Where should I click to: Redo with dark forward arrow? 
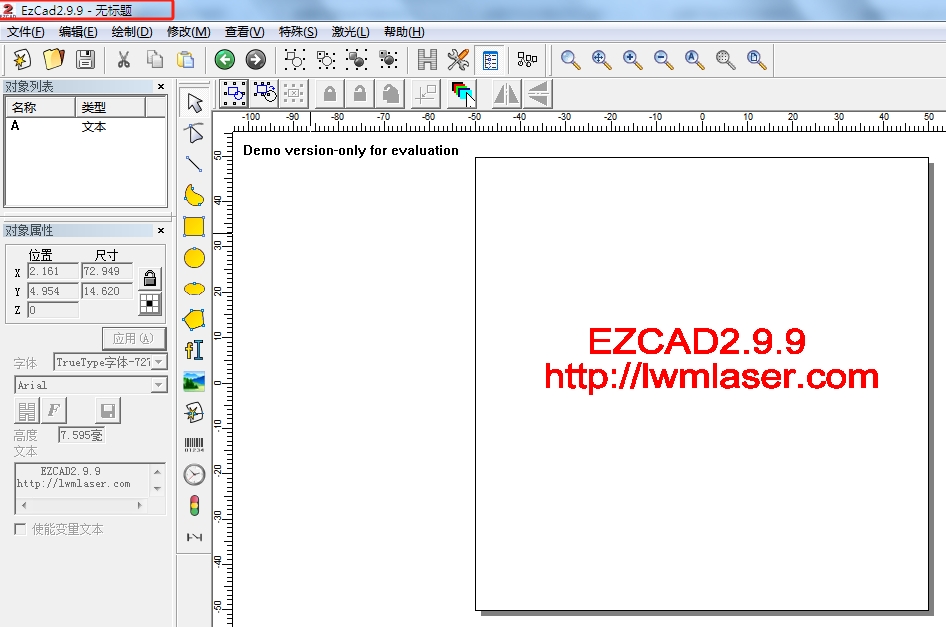point(256,59)
